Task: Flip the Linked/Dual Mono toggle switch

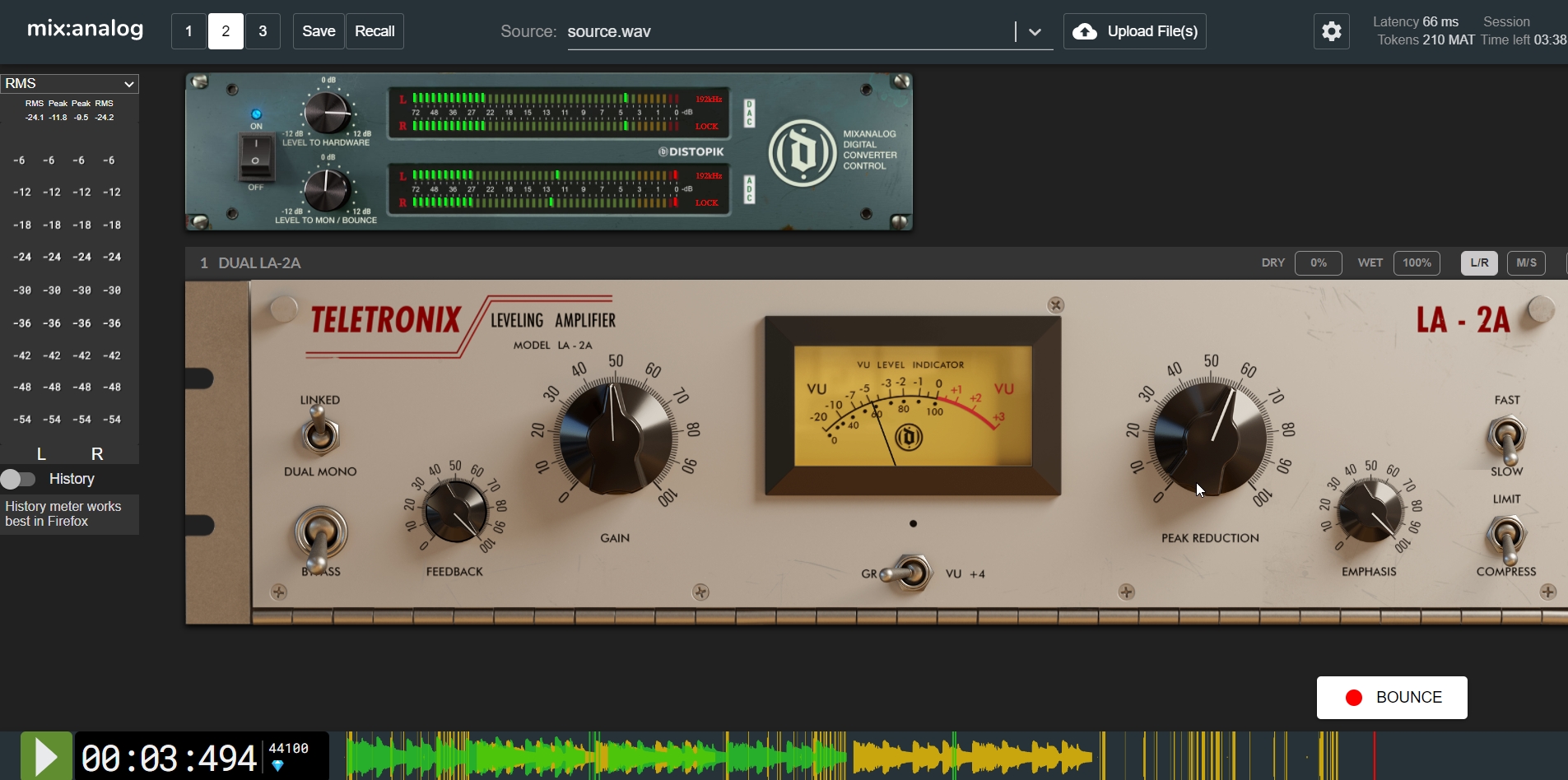Action: pos(319,434)
